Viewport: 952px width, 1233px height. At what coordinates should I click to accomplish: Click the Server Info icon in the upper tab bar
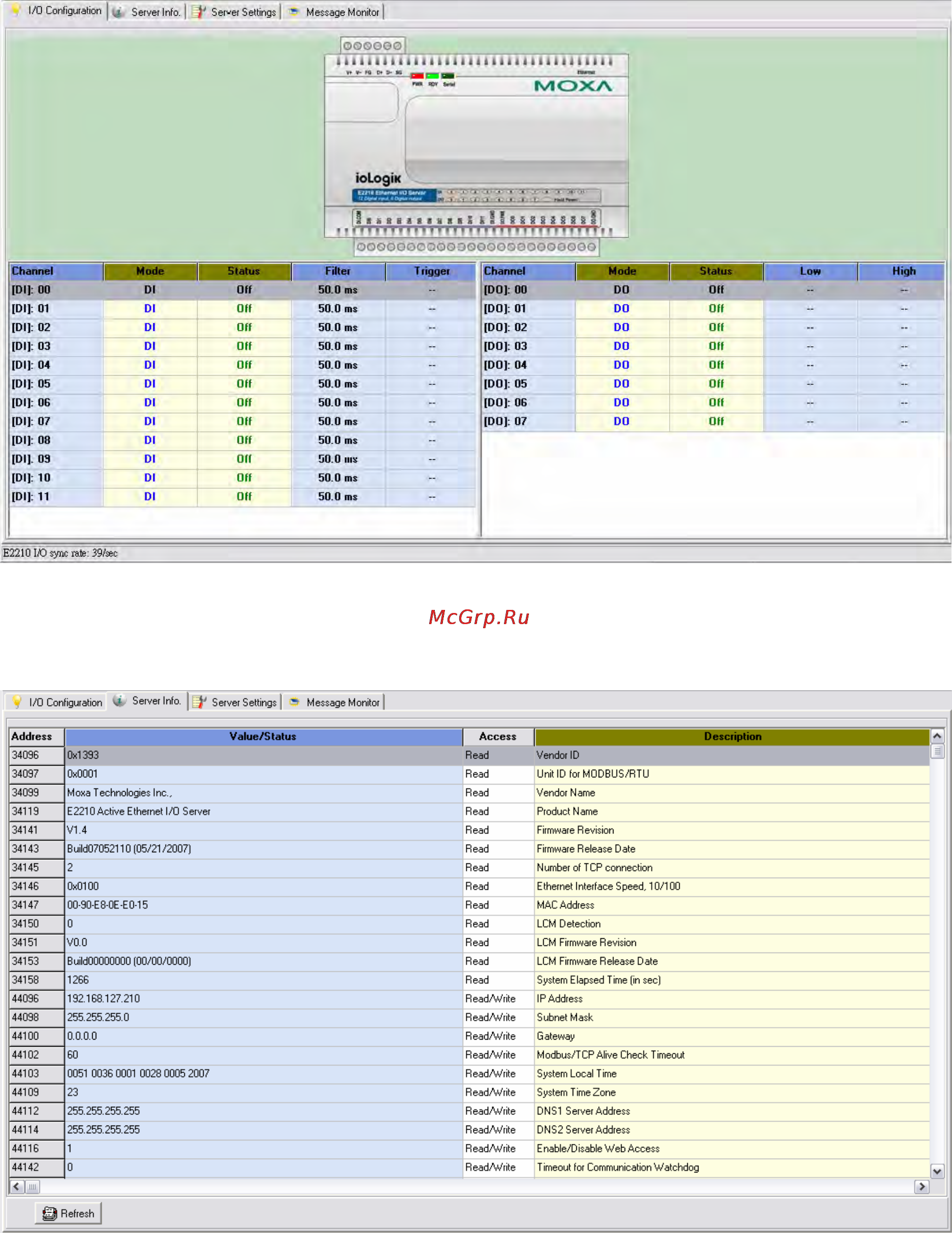pyautogui.click(x=119, y=12)
